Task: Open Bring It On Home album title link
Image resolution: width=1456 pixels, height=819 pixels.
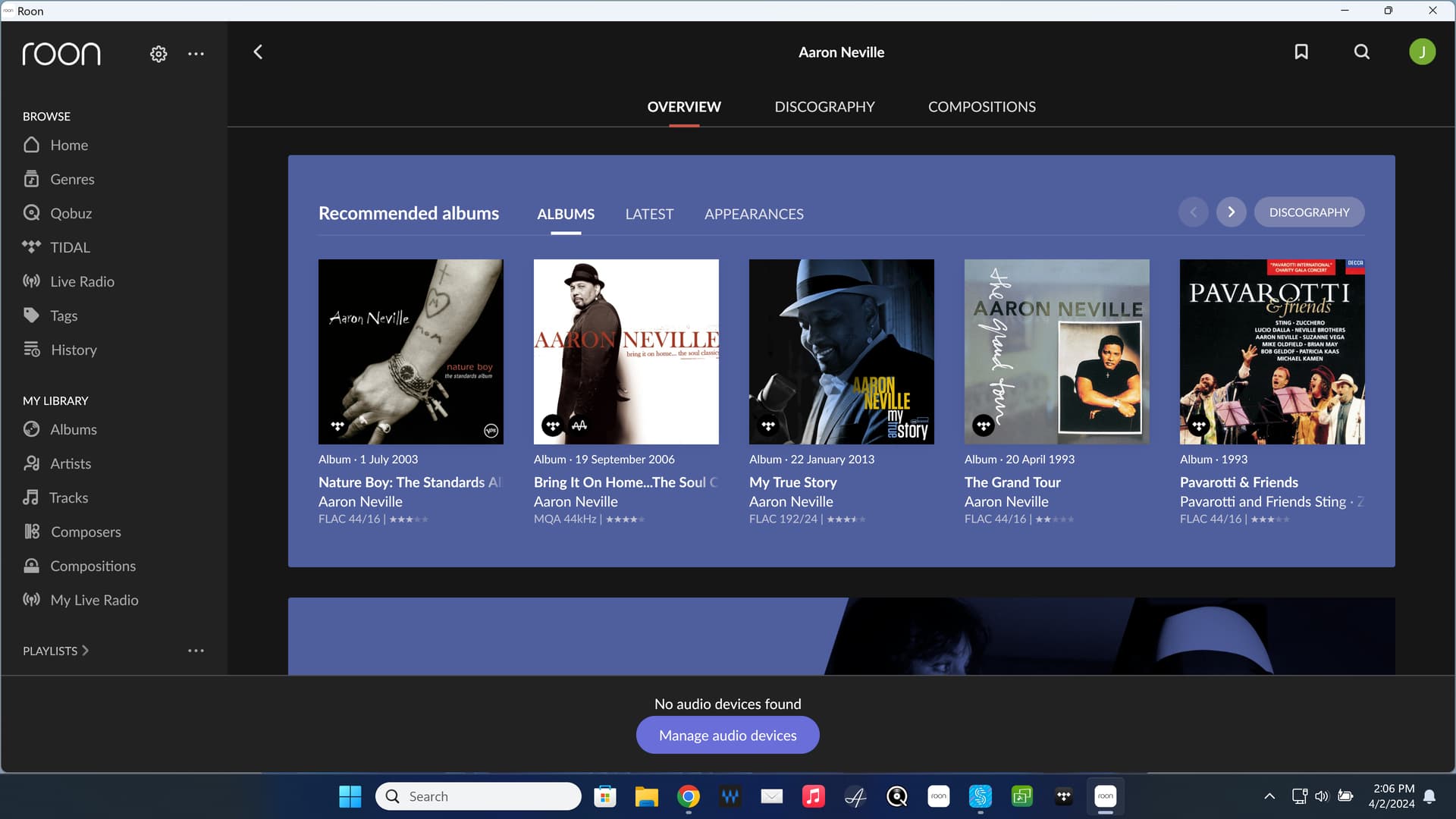Action: tap(626, 482)
